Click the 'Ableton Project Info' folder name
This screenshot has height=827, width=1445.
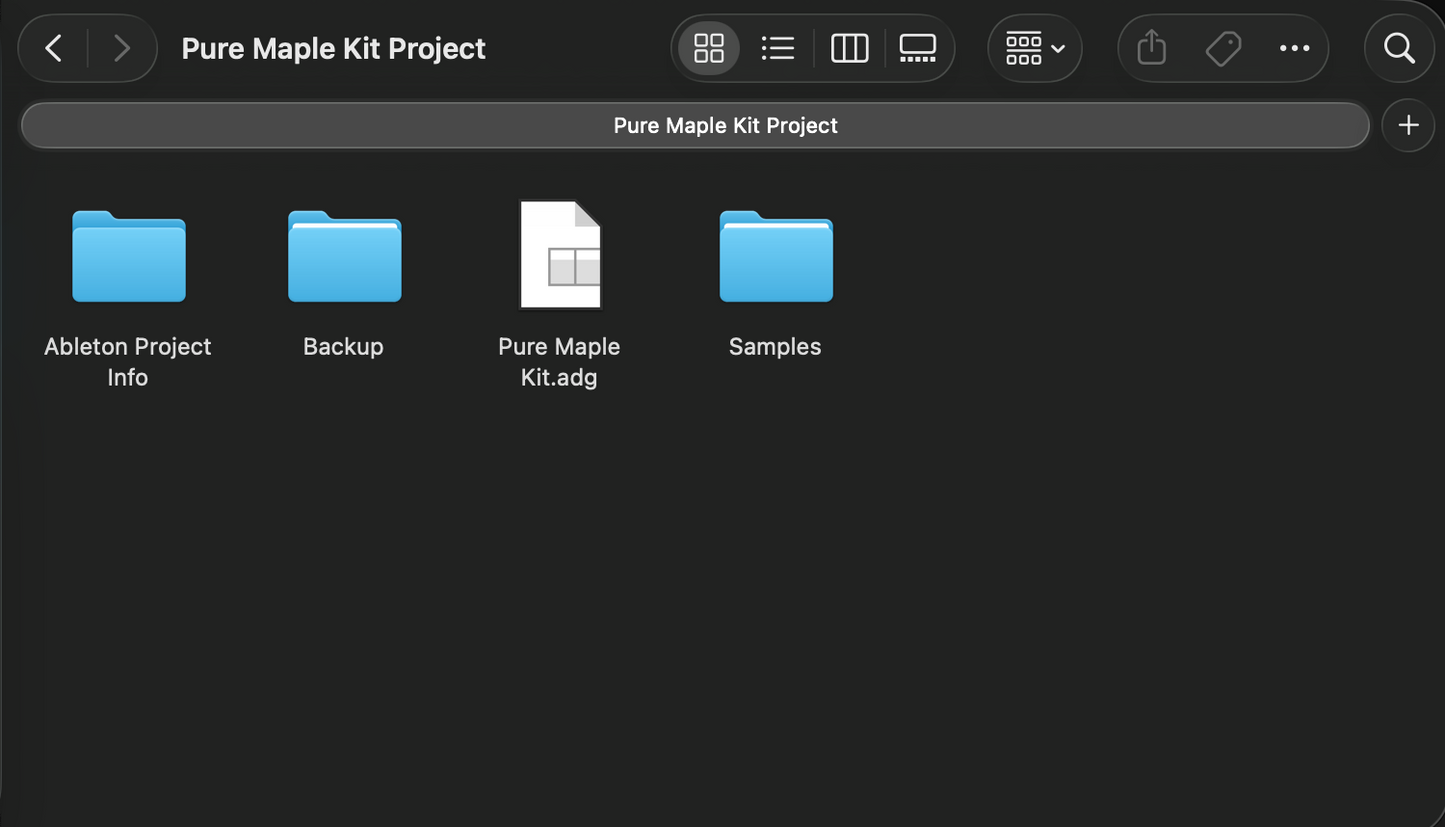coord(128,362)
